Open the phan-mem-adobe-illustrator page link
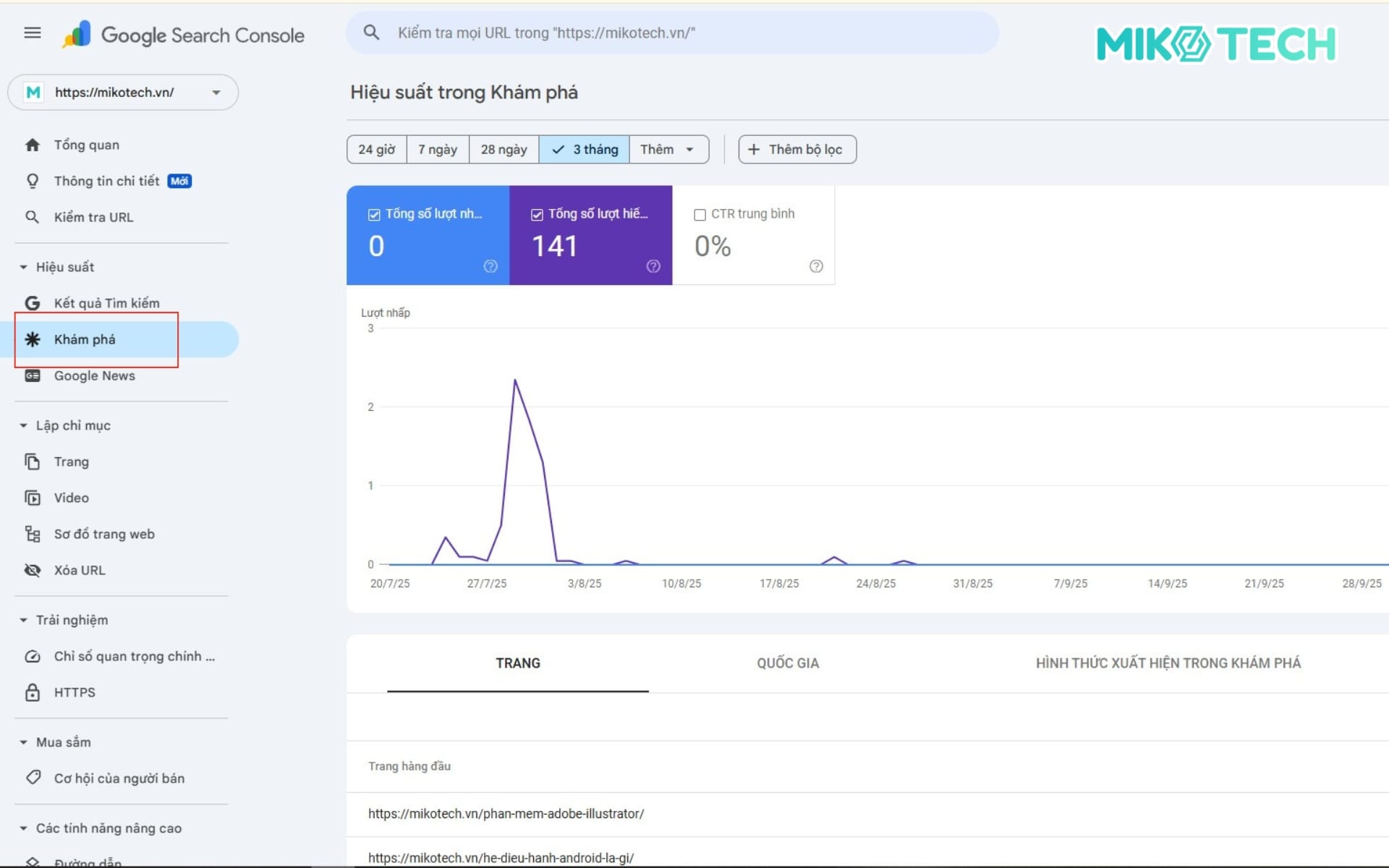Image resolution: width=1389 pixels, height=868 pixels. pos(506,814)
